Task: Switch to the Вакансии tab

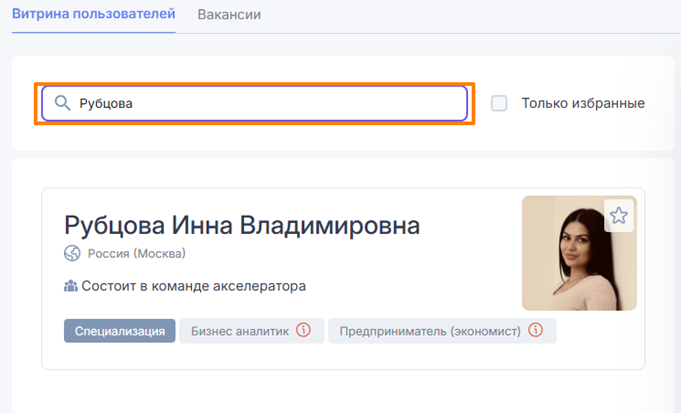Action: click(x=229, y=15)
